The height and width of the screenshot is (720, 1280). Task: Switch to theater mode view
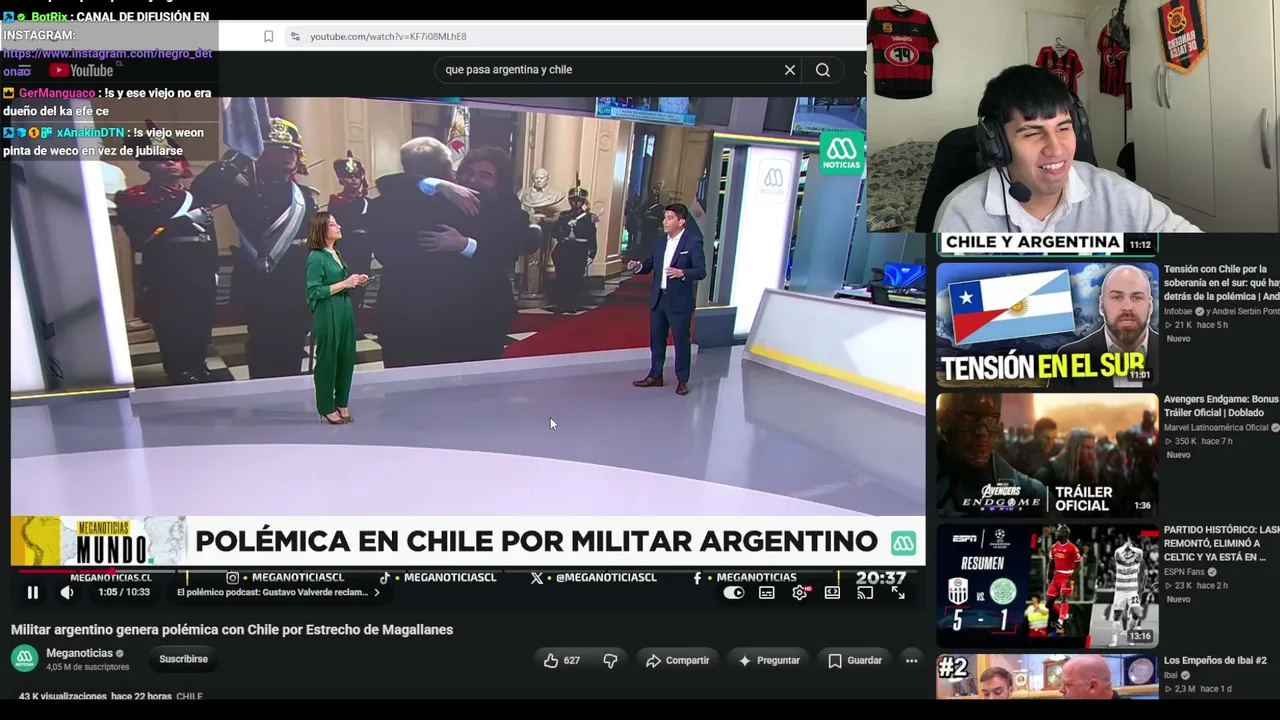(x=832, y=593)
